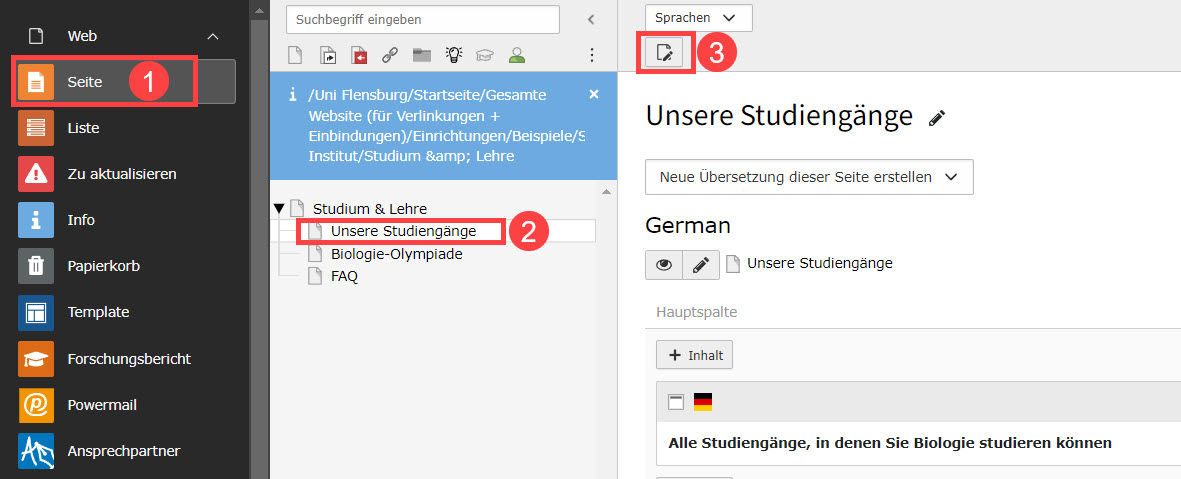Click the folder icon in tree toolbar
This screenshot has height=479, width=1181.
[x=421, y=55]
